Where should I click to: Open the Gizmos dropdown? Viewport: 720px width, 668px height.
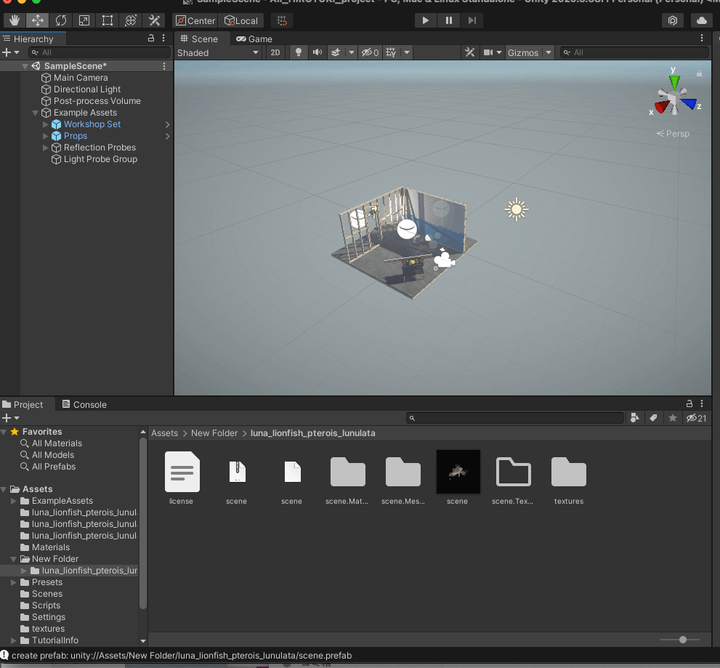529,53
